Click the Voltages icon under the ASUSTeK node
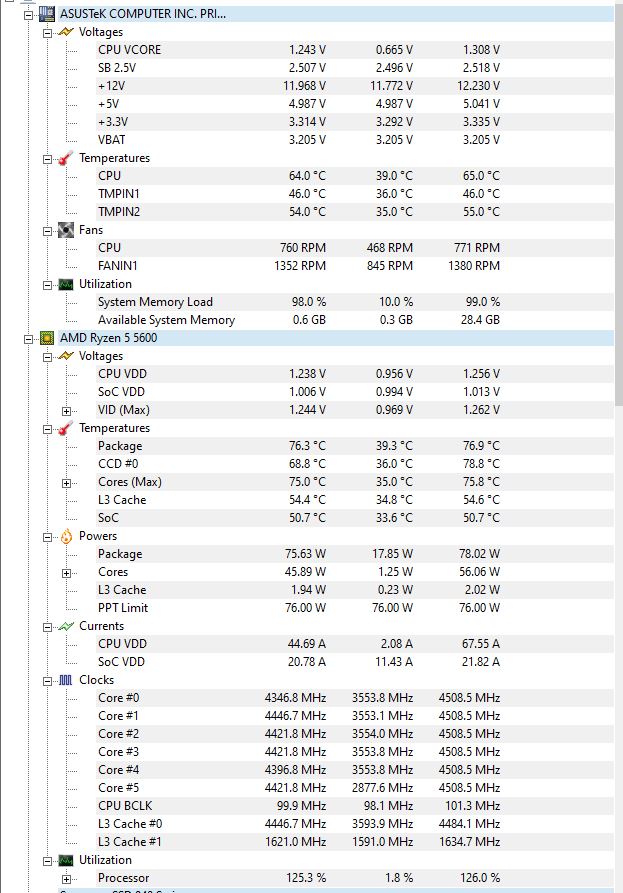This screenshot has height=893, width=623. (66, 32)
